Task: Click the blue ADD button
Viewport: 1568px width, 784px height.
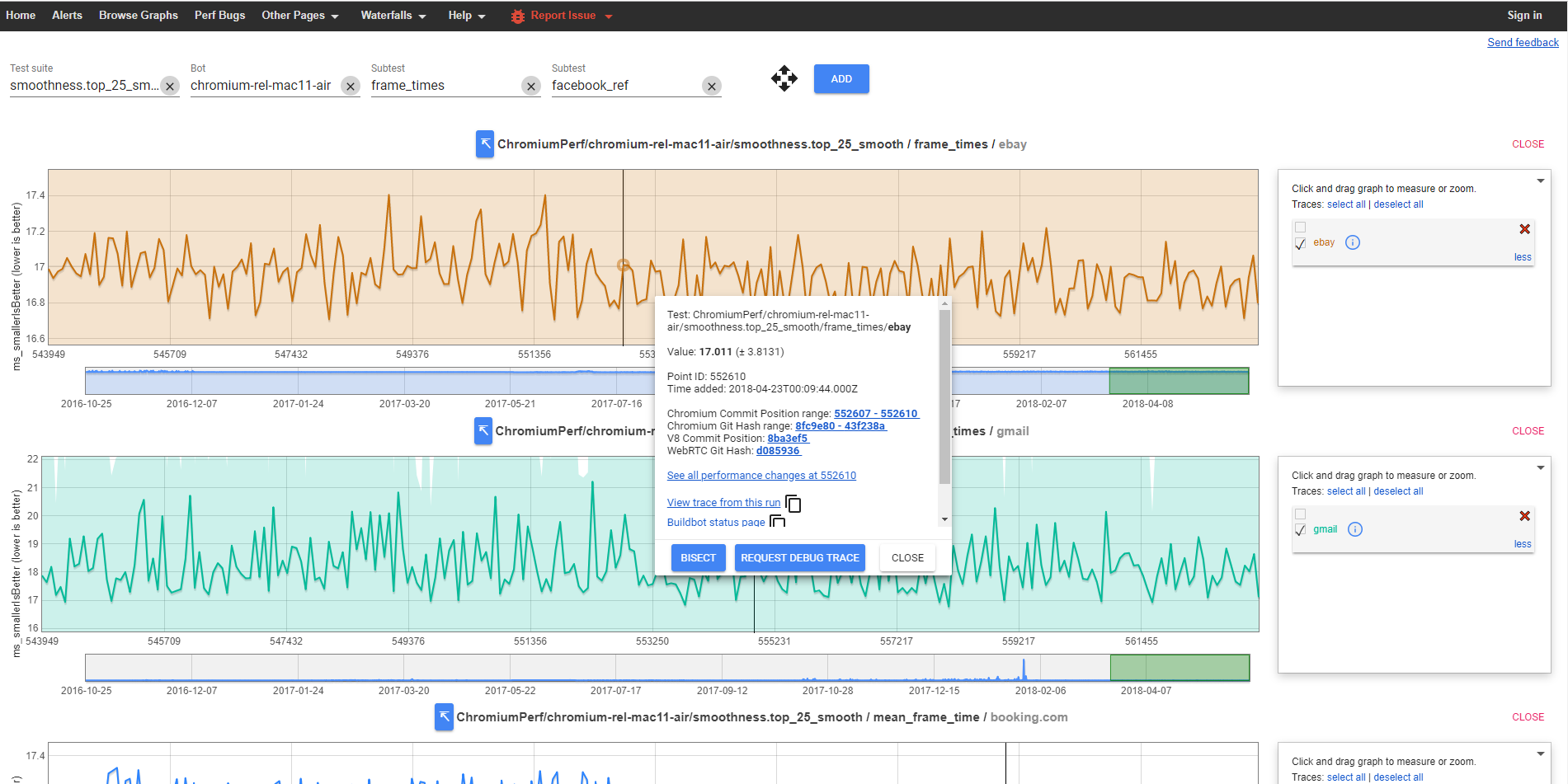Action: (x=841, y=79)
